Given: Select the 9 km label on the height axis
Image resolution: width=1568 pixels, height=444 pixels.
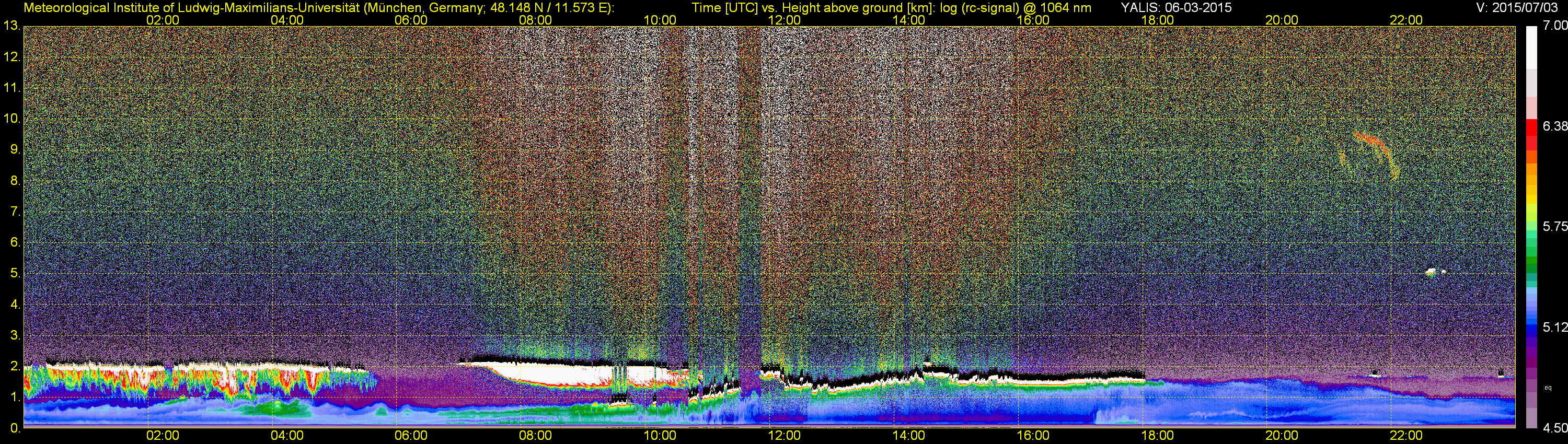Looking at the screenshot, I should pos(15,149).
